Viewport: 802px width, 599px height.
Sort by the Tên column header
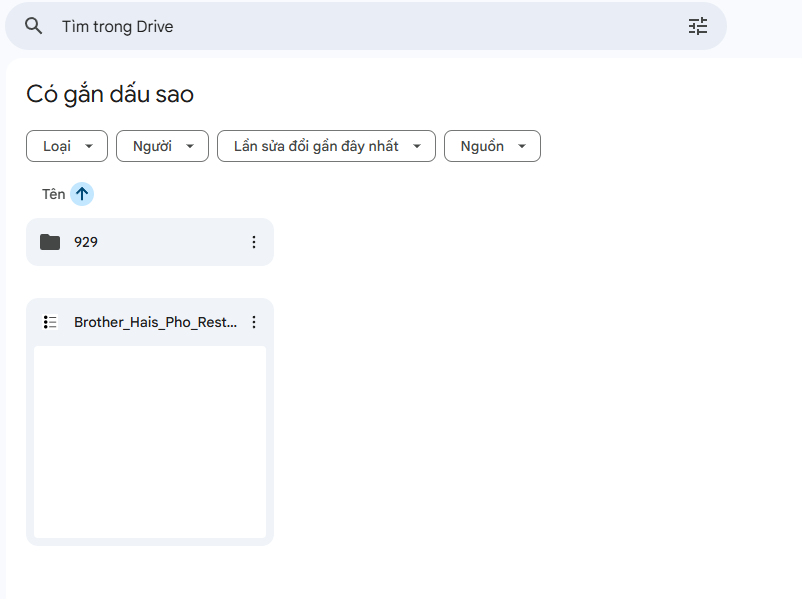click(x=53, y=194)
